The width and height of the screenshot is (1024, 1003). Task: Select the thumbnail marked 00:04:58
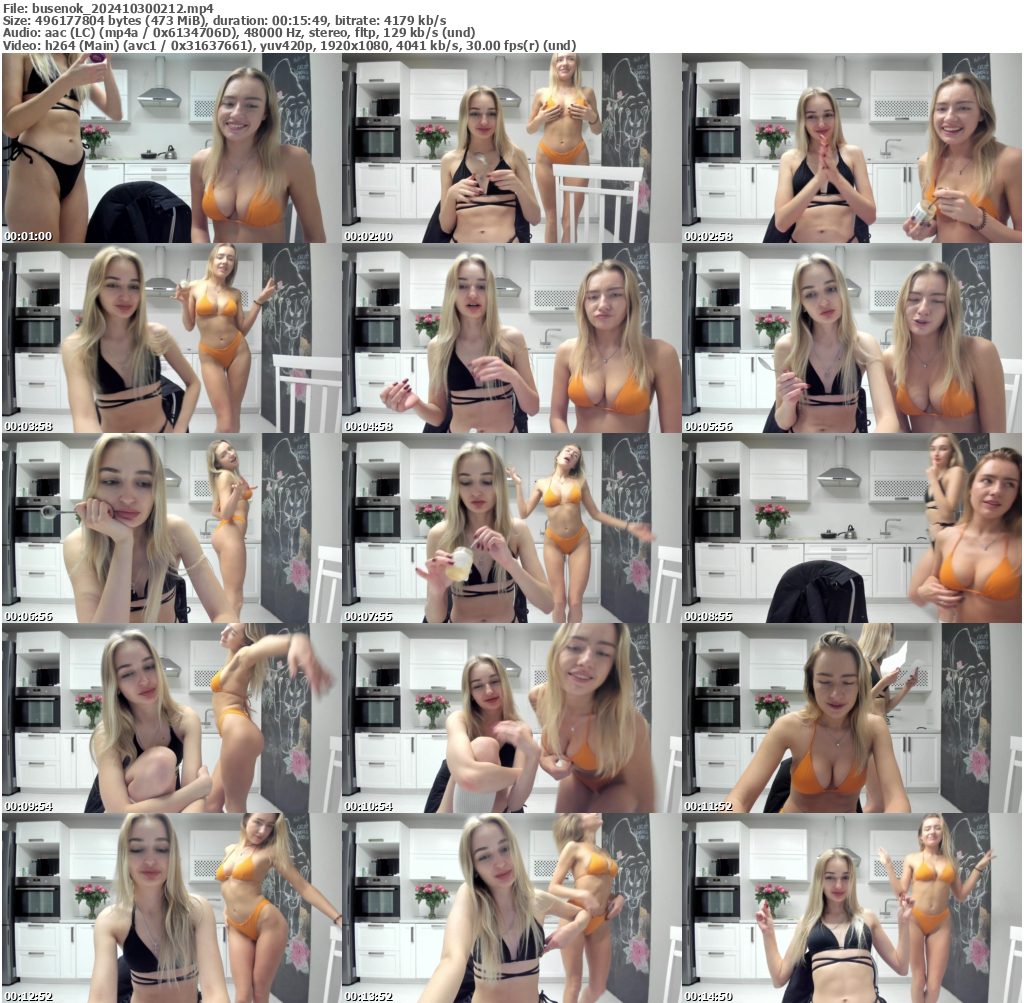(x=511, y=337)
